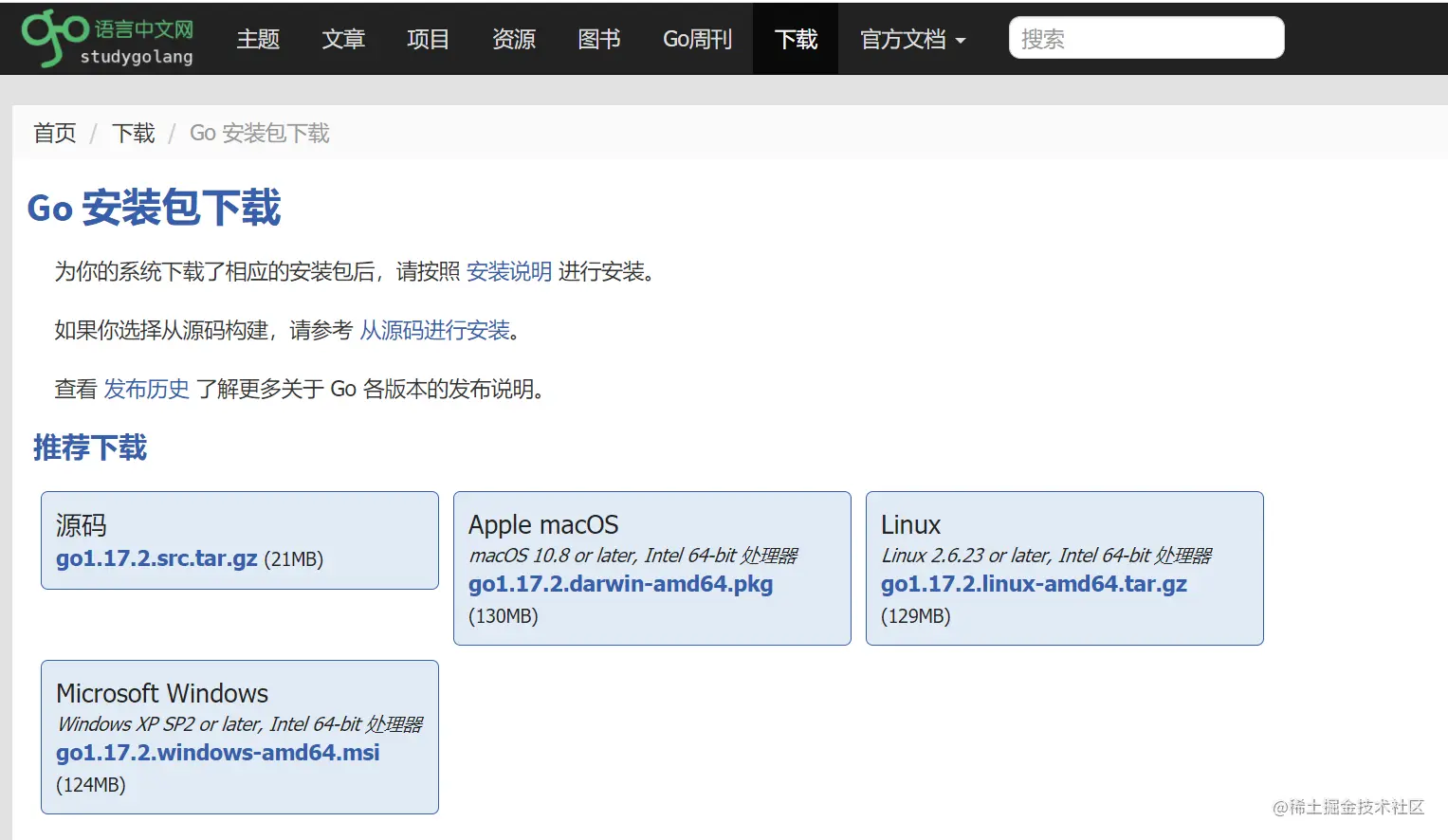The height and width of the screenshot is (840, 1448).
Task: Click the 源码 card title
Action: coord(82,525)
